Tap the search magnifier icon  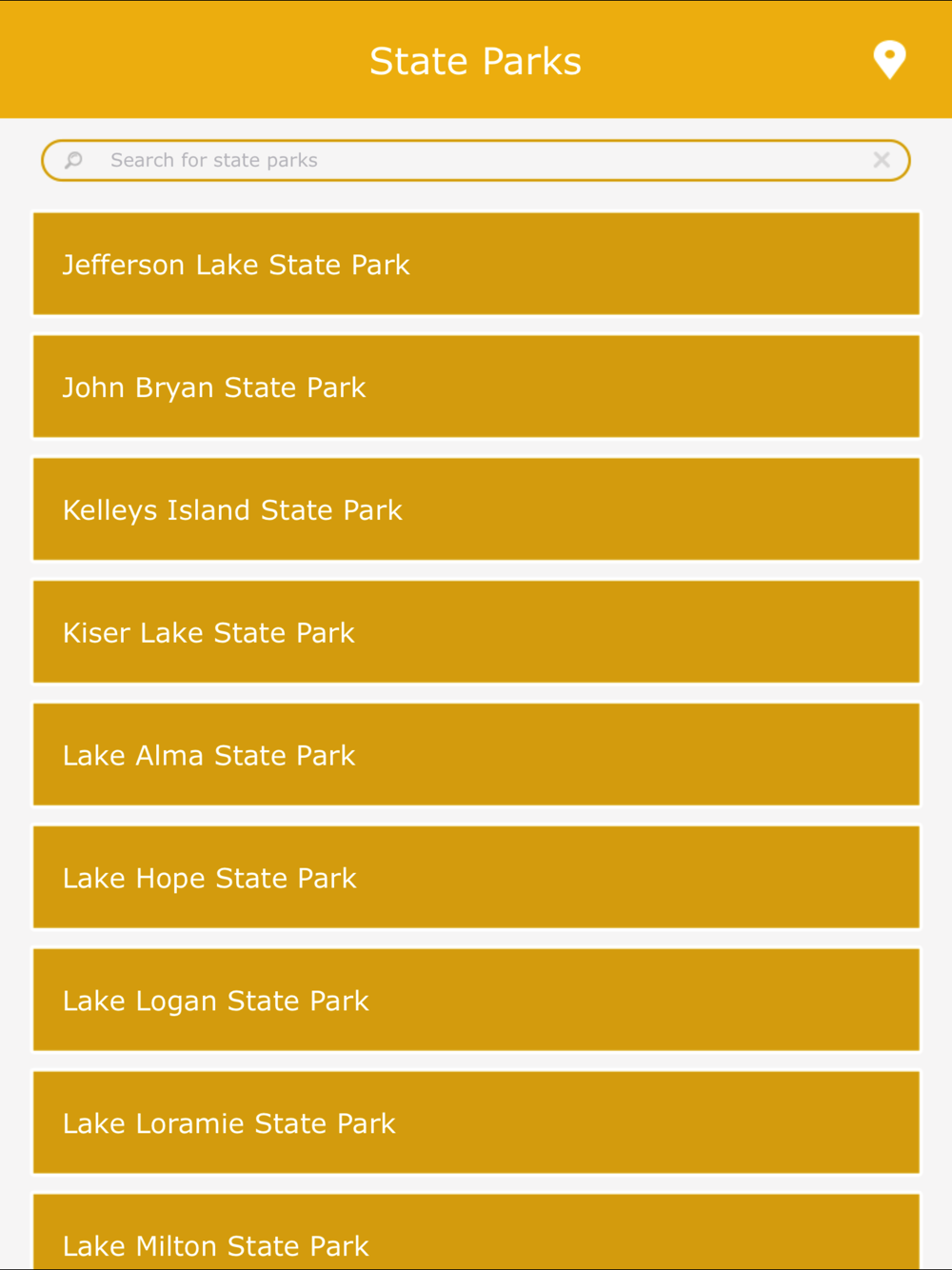[73, 160]
